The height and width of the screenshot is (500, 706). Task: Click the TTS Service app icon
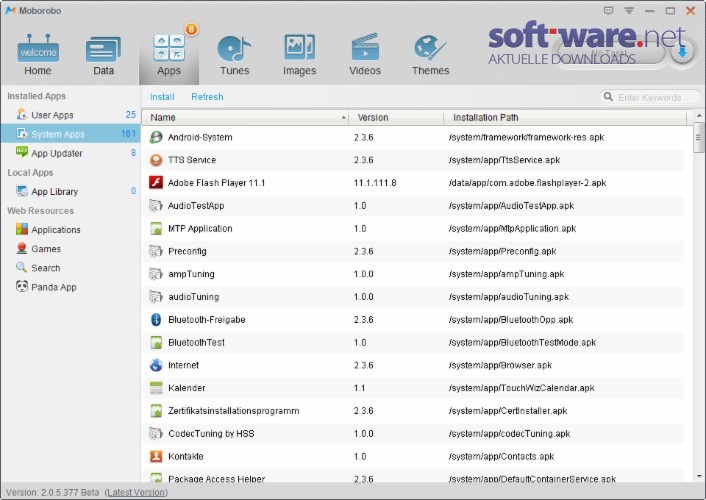pos(156,160)
